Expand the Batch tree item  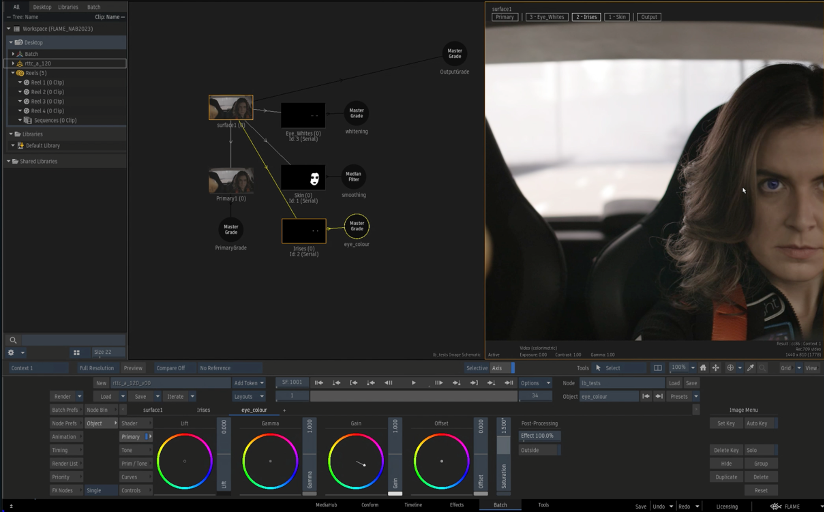coord(13,53)
